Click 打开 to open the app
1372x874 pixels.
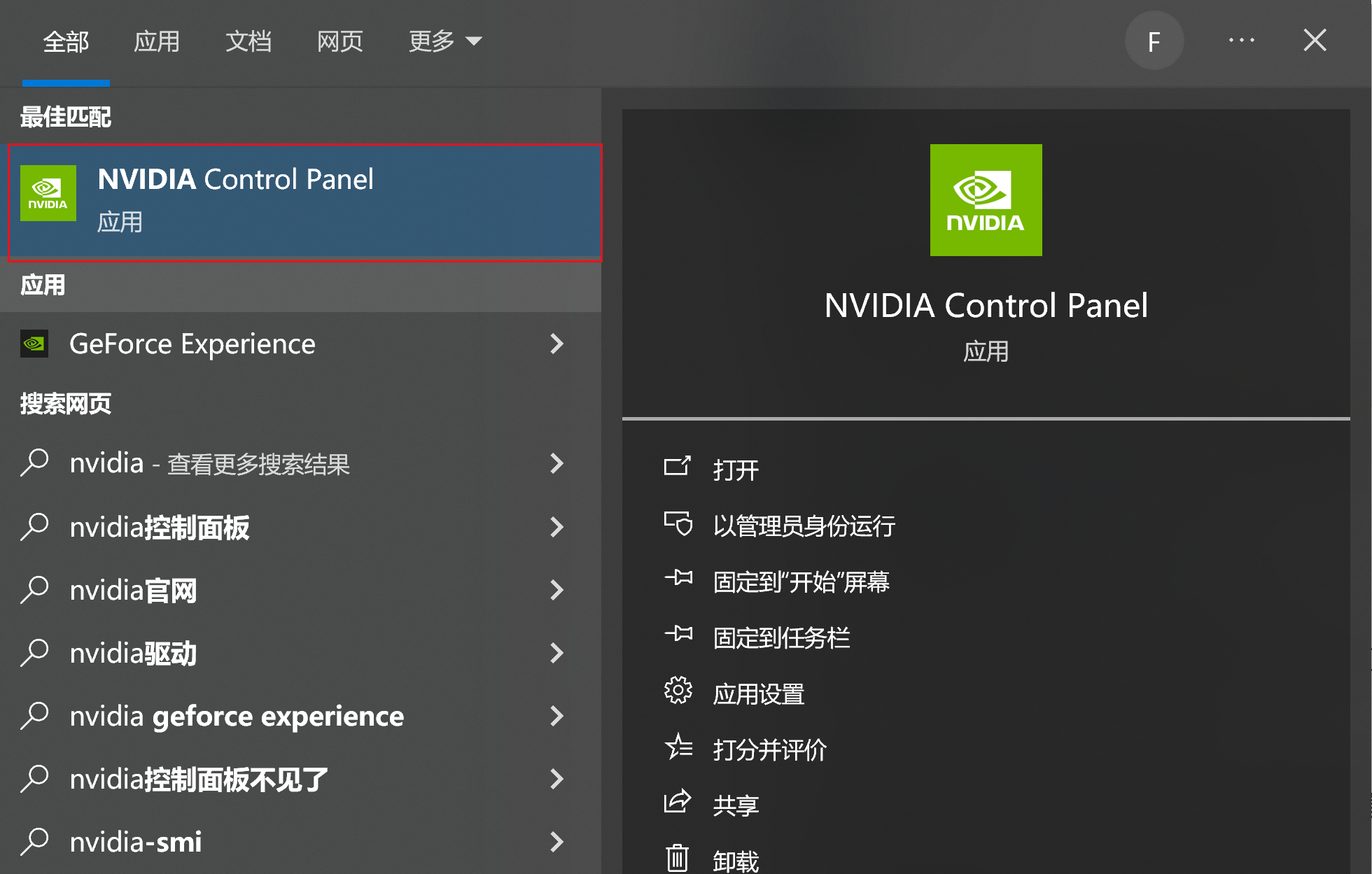coord(736,470)
